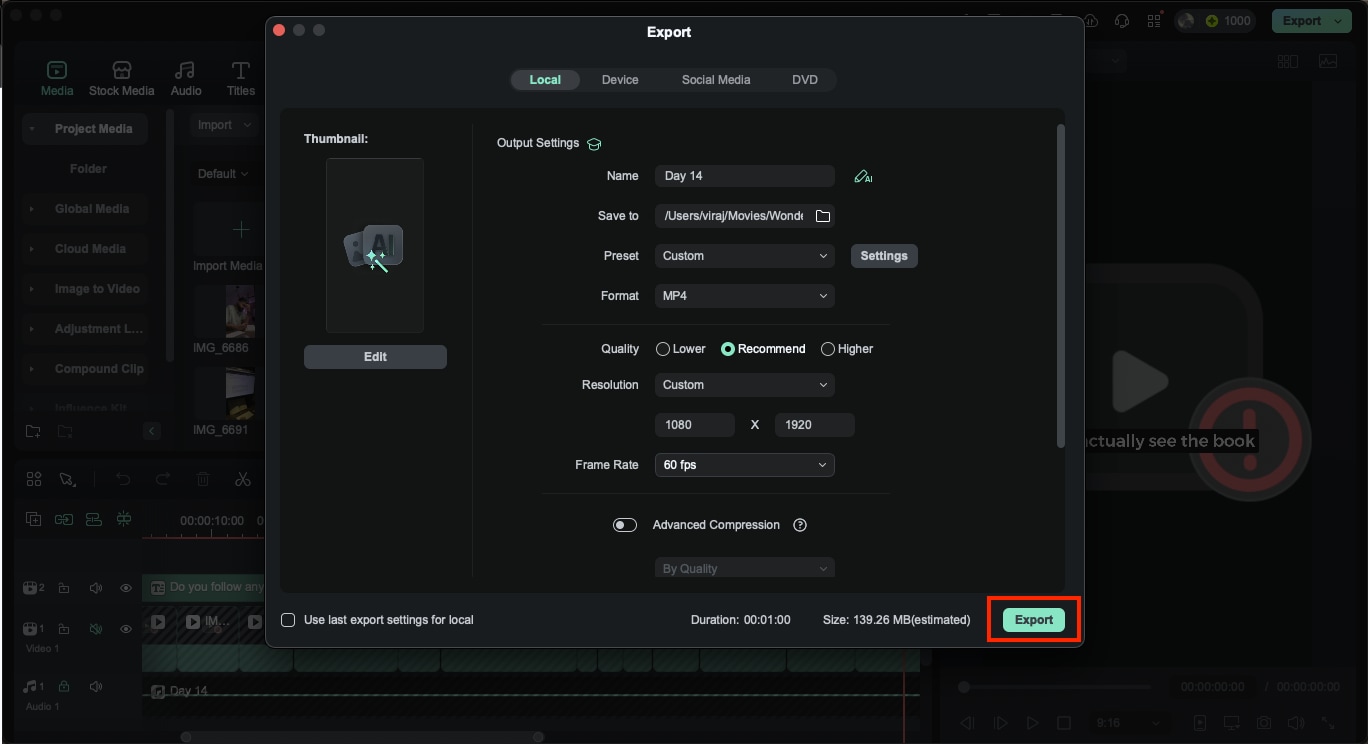The height and width of the screenshot is (744, 1368).
Task: Click the new folder icon below media panel
Action: pos(34,431)
